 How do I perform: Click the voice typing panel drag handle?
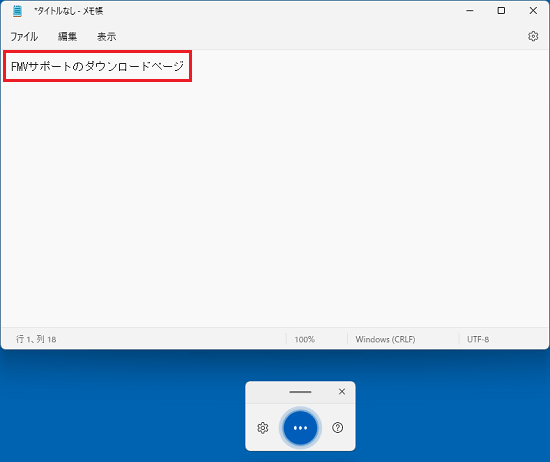[300, 392]
